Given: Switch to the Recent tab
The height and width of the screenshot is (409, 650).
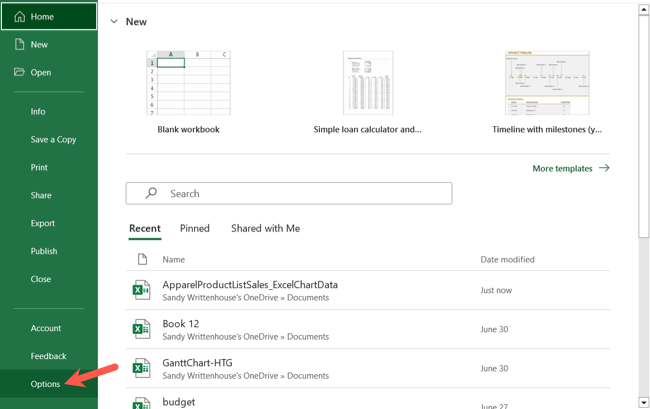Looking at the screenshot, I should pyautogui.click(x=145, y=228).
